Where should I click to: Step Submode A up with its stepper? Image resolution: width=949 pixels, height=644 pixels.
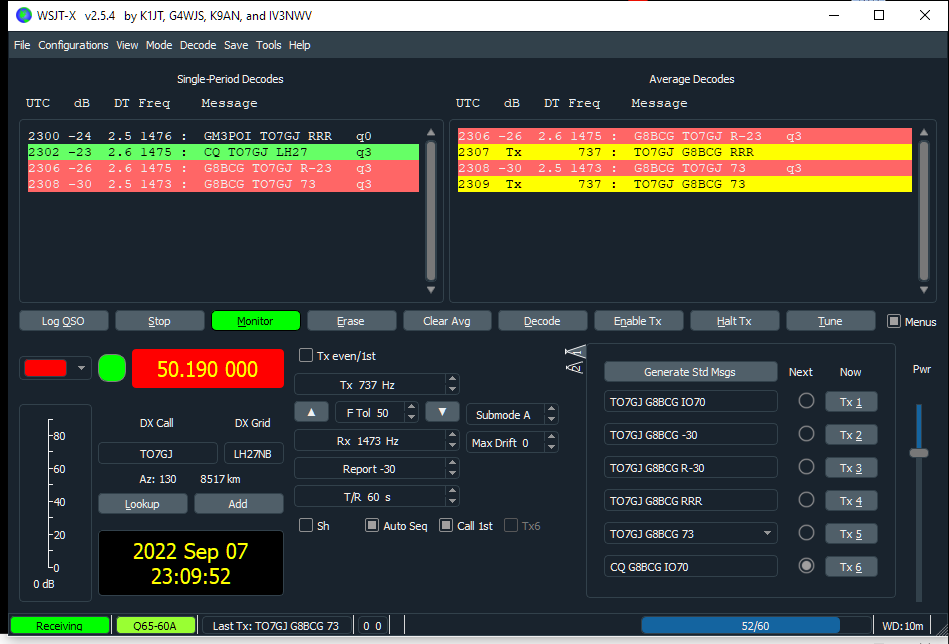pos(551,409)
